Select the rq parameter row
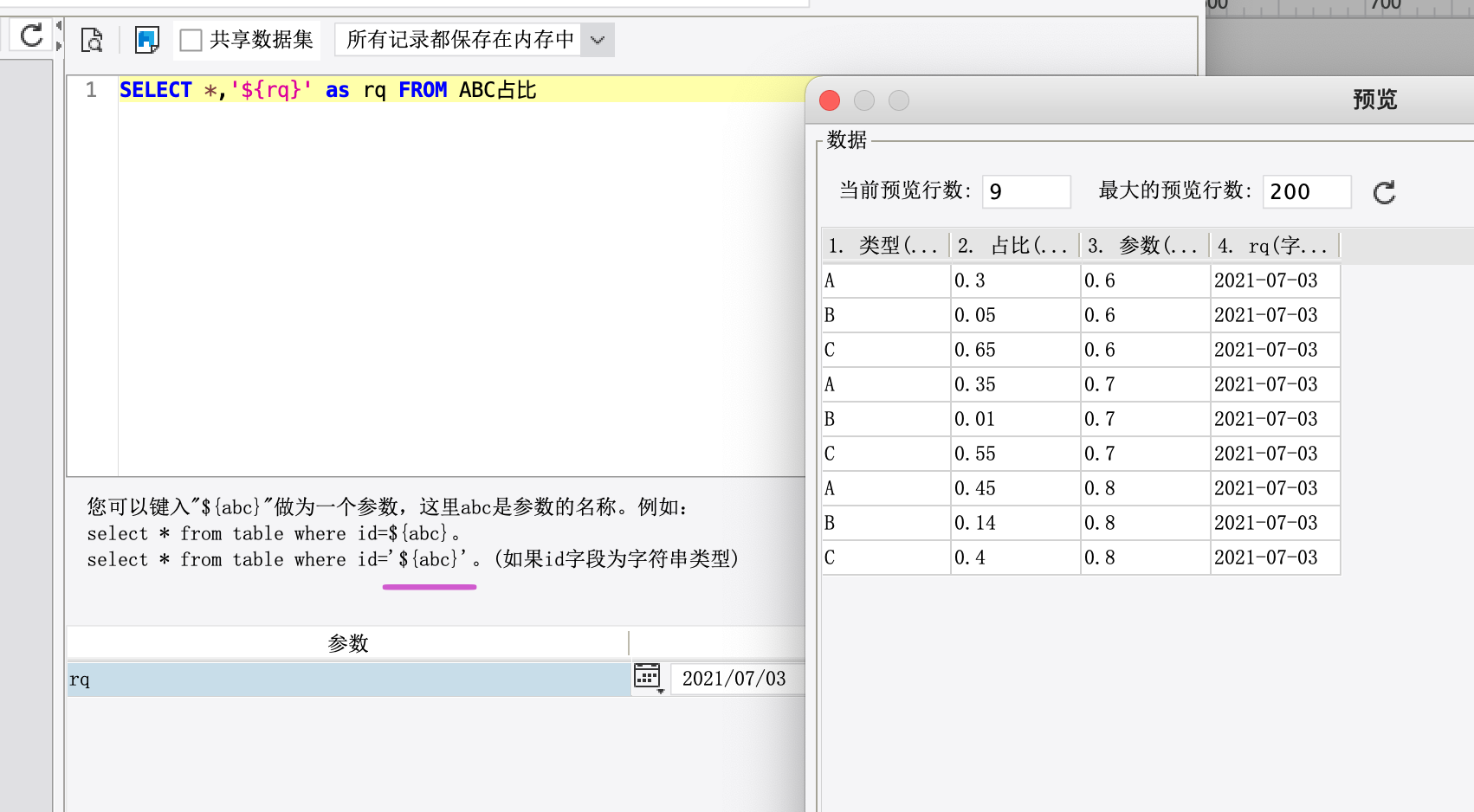 (x=348, y=679)
